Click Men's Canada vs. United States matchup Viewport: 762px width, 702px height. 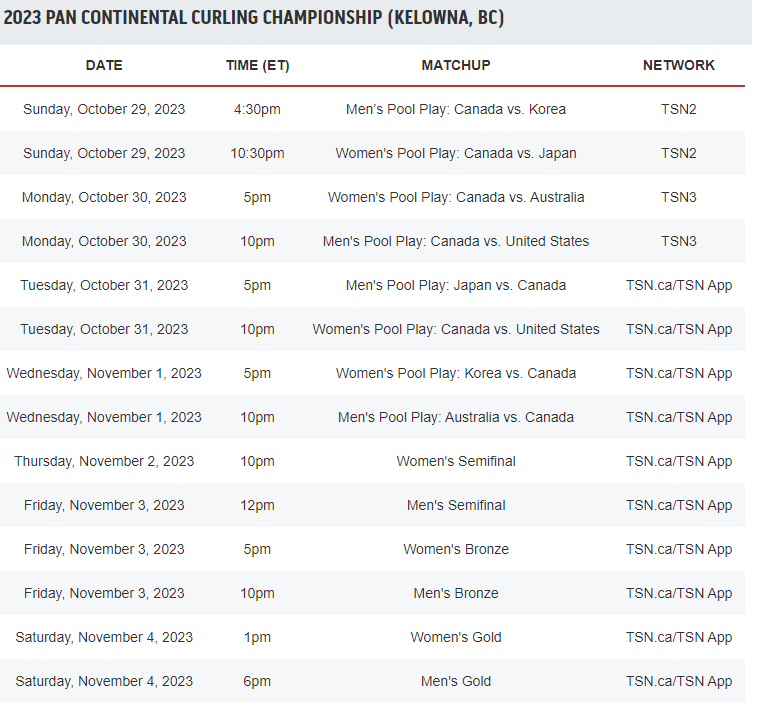tap(456, 241)
